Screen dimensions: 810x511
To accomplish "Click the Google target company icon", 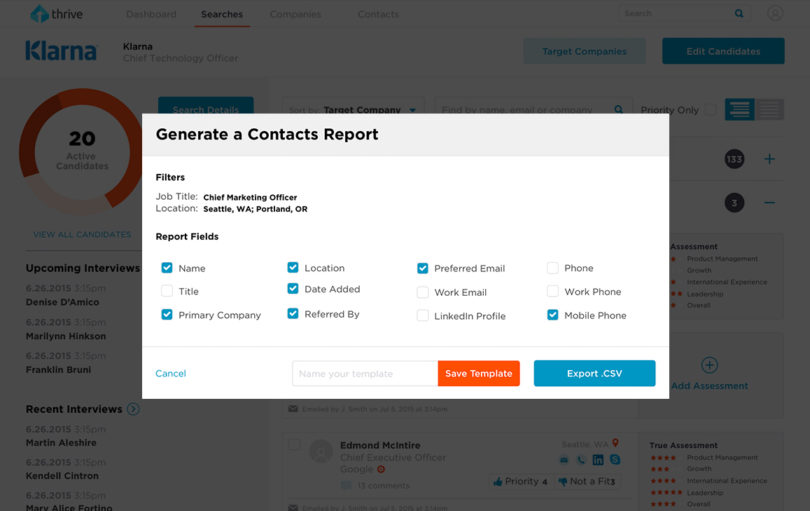I will pos(381,469).
